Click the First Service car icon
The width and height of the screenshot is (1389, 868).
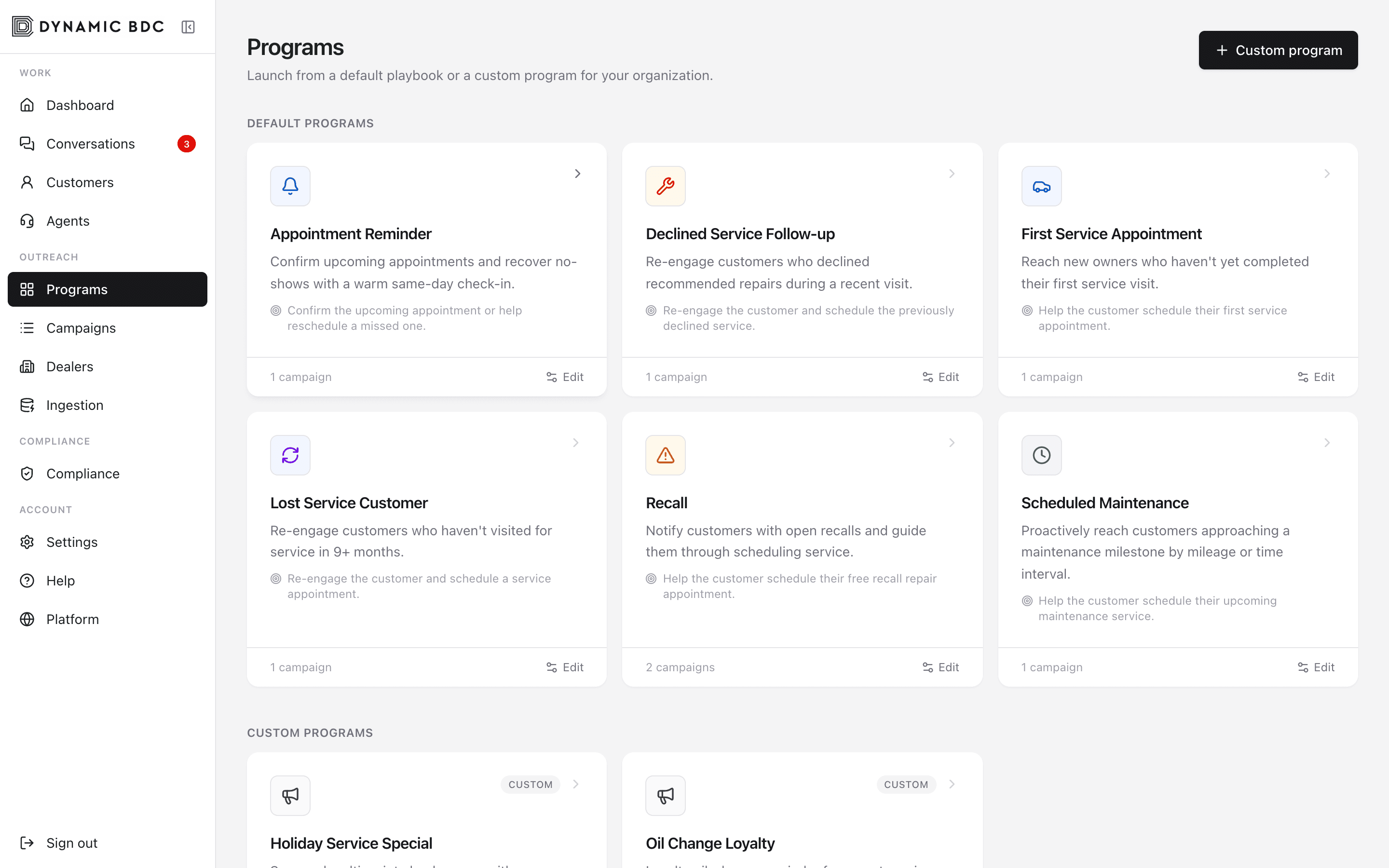pos(1041,186)
